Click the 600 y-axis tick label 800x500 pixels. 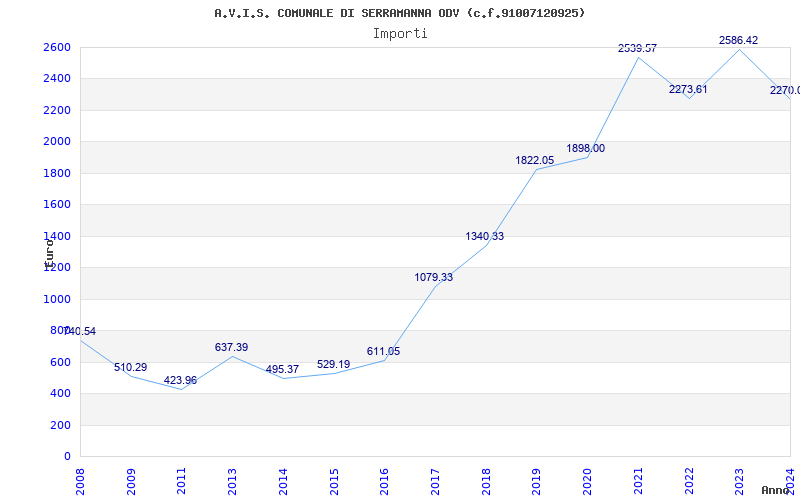(60, 362)
